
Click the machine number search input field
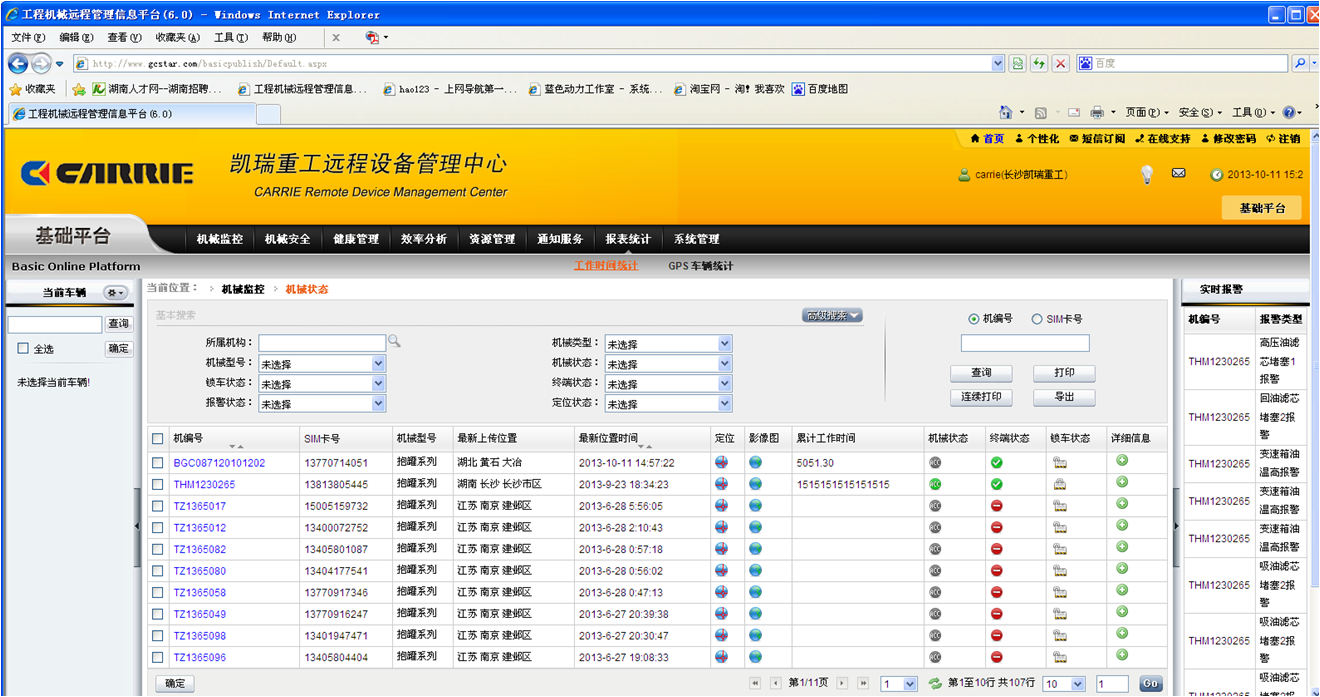[1024, 344]
